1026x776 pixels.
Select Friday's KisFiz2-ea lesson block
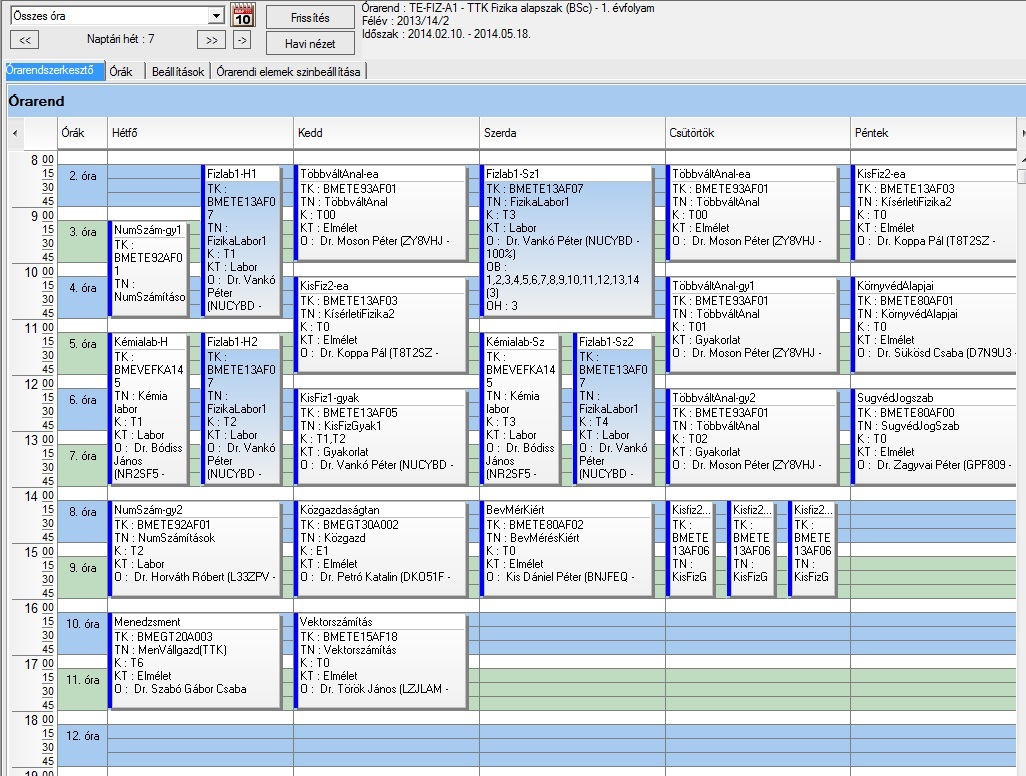pos(934,213)
